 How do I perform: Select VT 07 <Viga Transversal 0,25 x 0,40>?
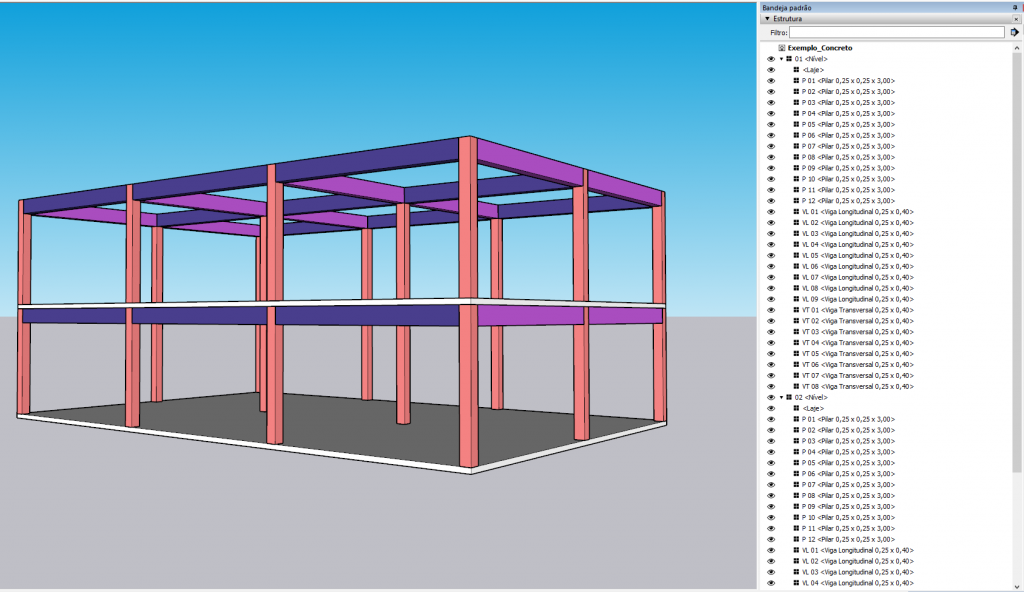point(858,376)
